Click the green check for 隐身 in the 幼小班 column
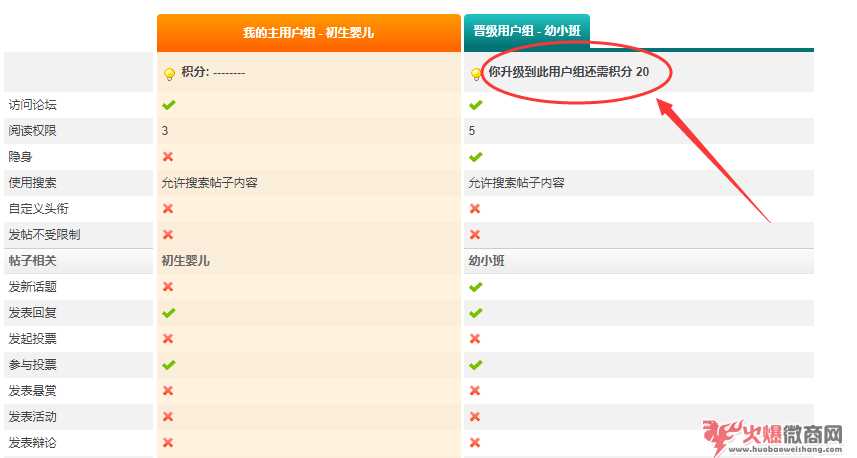857x458 pixels. coord(476,157)
